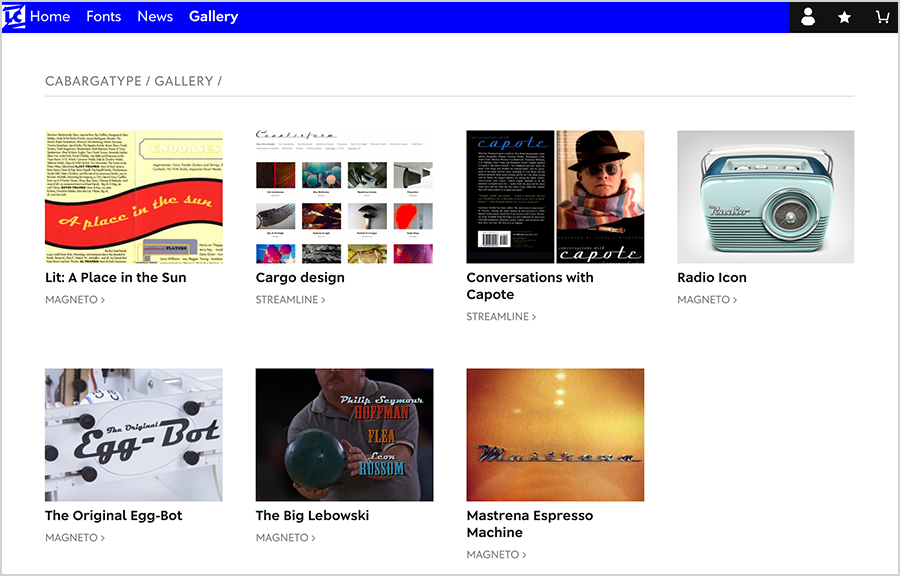Open the STREAMLINE link under Cargo design
Viewport: 900px width, 576px height.
(x=290, y=299)
